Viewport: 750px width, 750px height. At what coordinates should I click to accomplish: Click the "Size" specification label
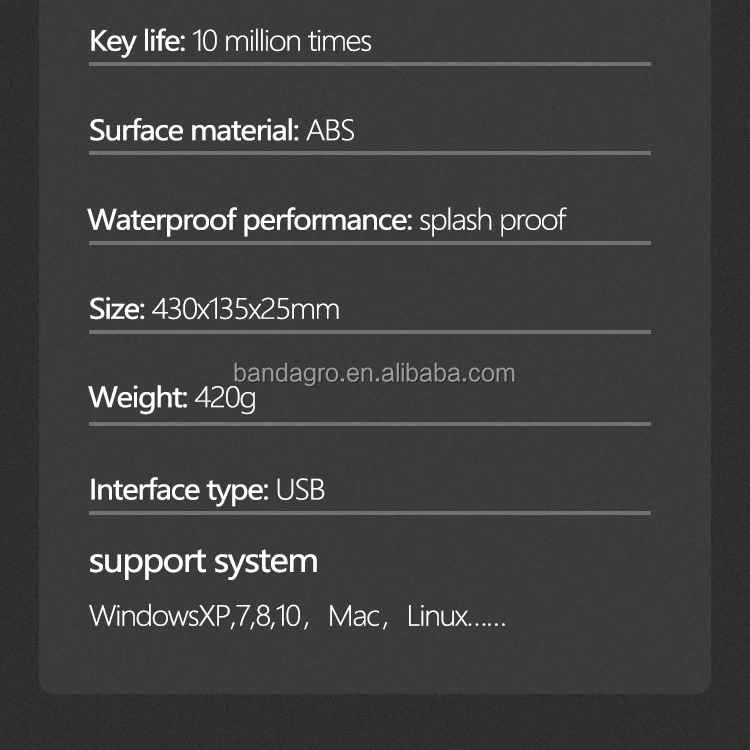[x=117, y=309]
